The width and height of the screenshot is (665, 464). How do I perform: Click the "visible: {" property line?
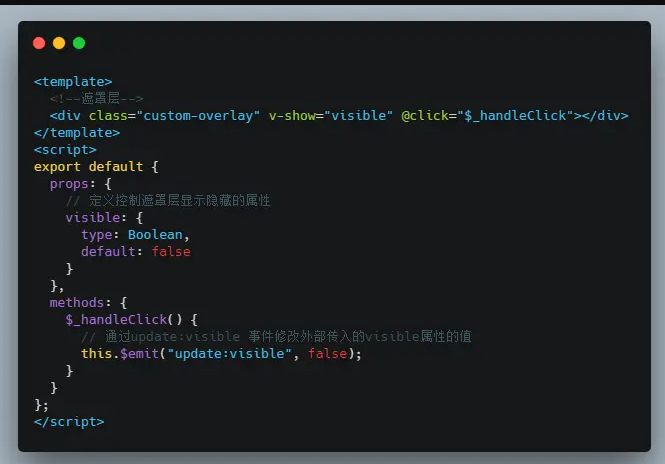pos(104,218)
